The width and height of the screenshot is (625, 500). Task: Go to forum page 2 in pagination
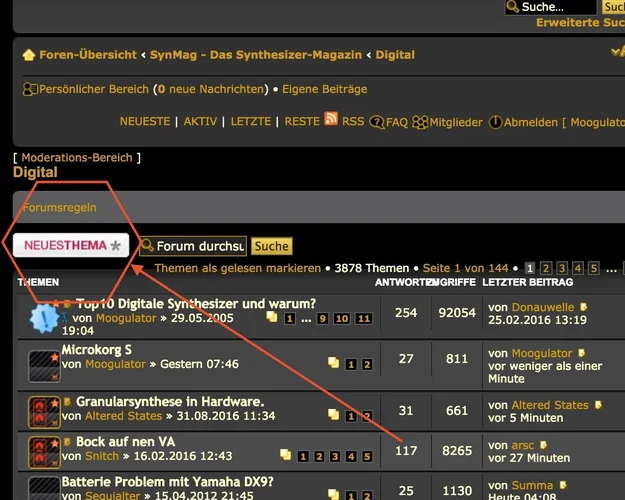[546, 268]
